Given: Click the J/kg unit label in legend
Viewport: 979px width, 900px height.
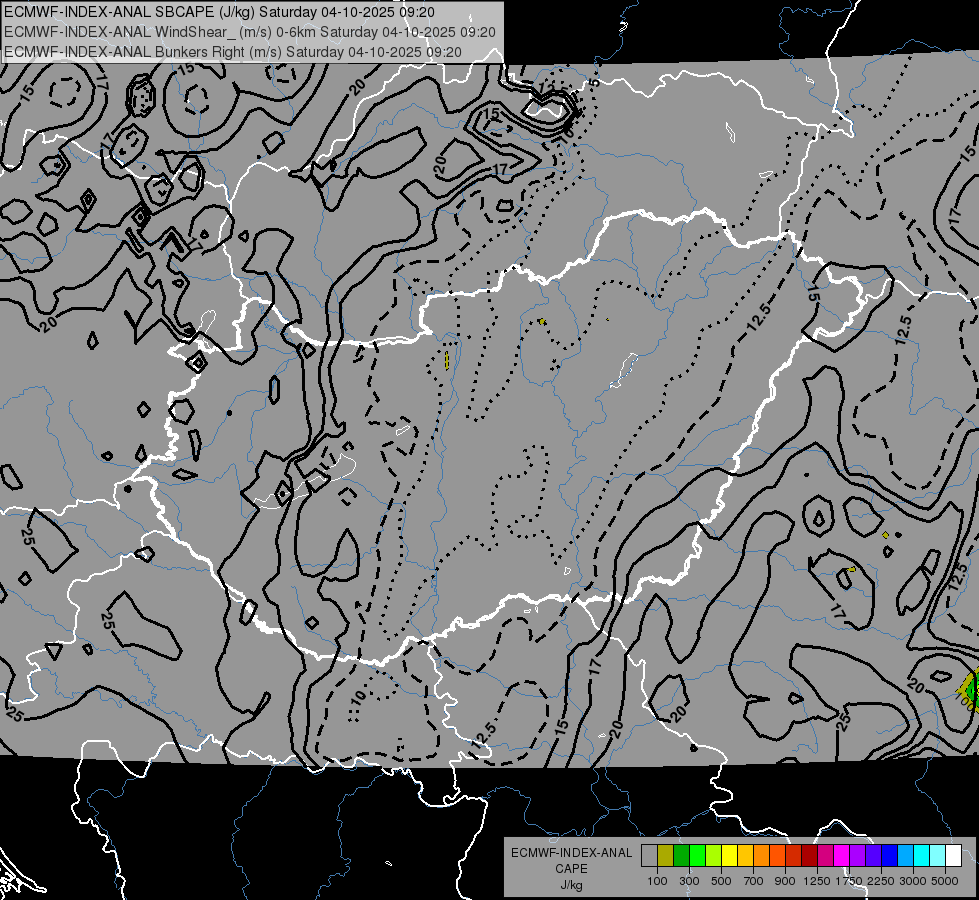Looking at the screenshot, I should coord(571,885).
